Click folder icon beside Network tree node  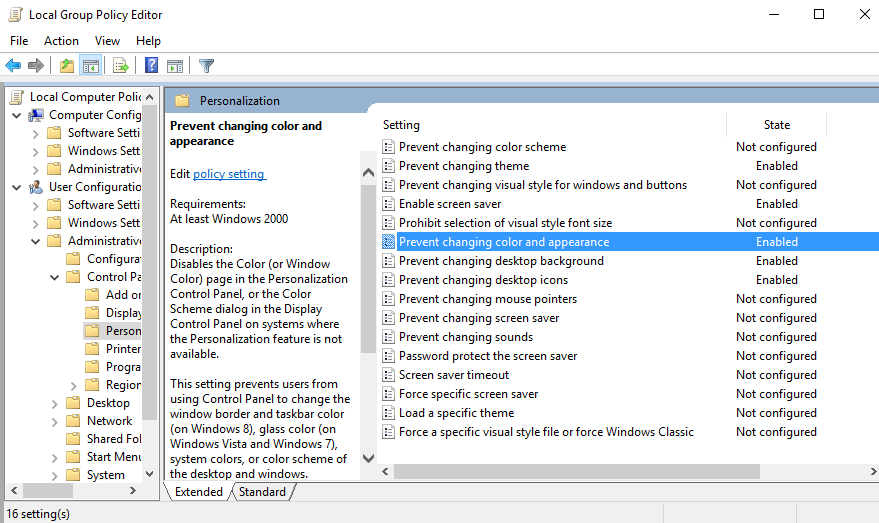[x=73, y=420]
